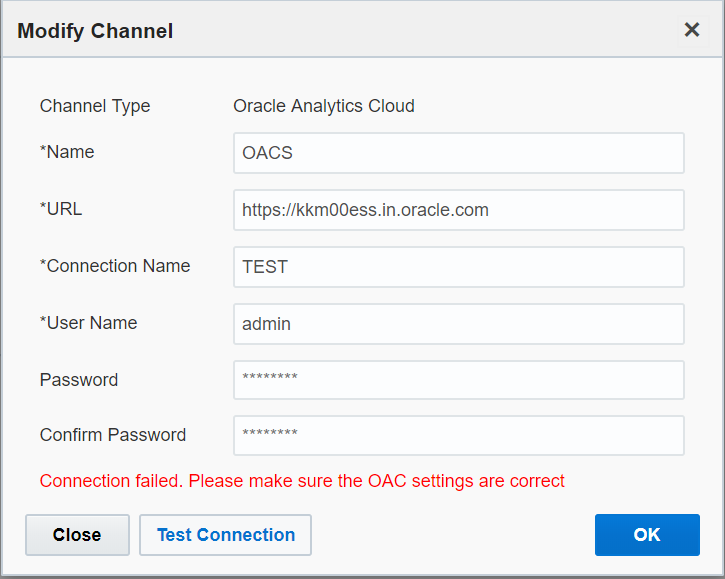725x579 pixels.
Task: Click the *Name field label
Action: (x=67, y=152)
